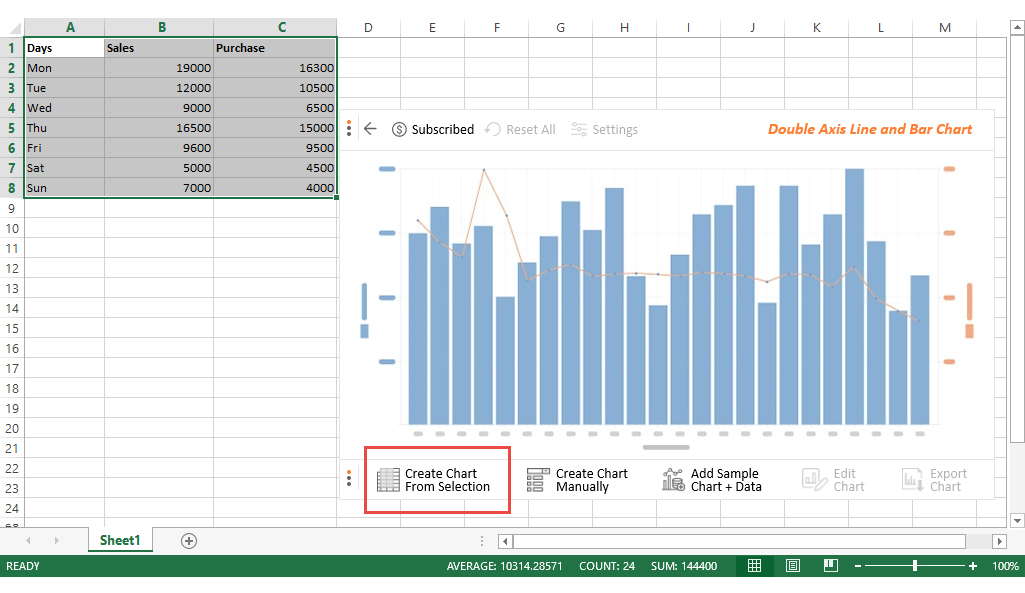
Task: Go back using the left arrow icon
Action: click(x=370, y=129)
